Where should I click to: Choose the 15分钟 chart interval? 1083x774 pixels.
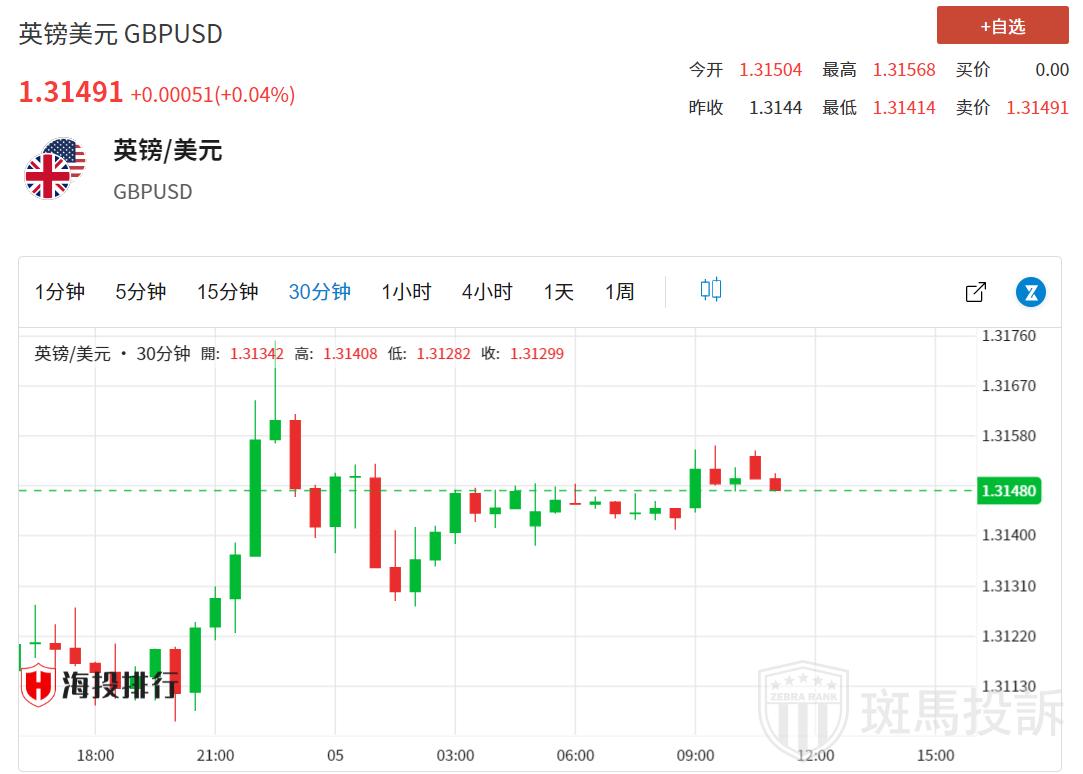(227, 292)
